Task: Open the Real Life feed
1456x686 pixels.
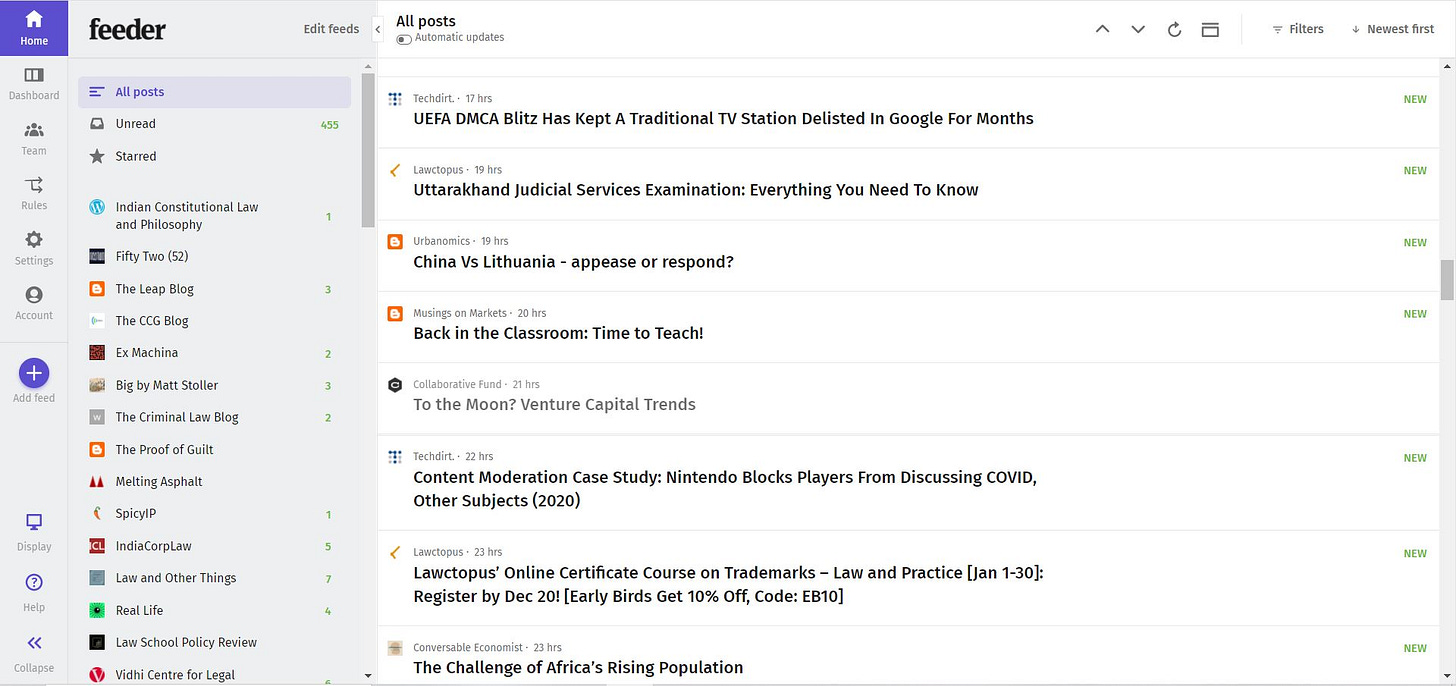Action: click(x=215, y=610)
